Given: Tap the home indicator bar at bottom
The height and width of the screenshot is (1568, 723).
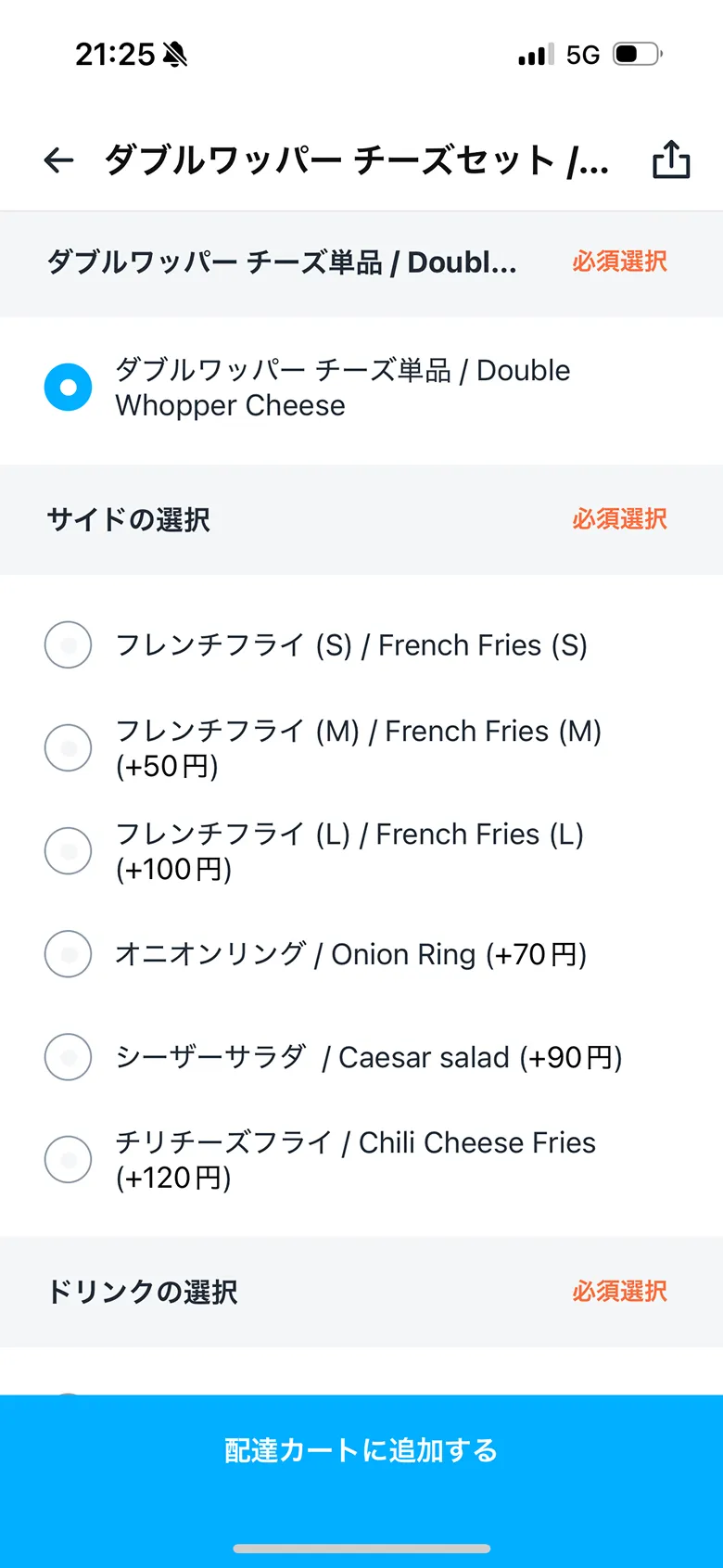Looking at the screenshot, I should click(x=361, y=1549).
